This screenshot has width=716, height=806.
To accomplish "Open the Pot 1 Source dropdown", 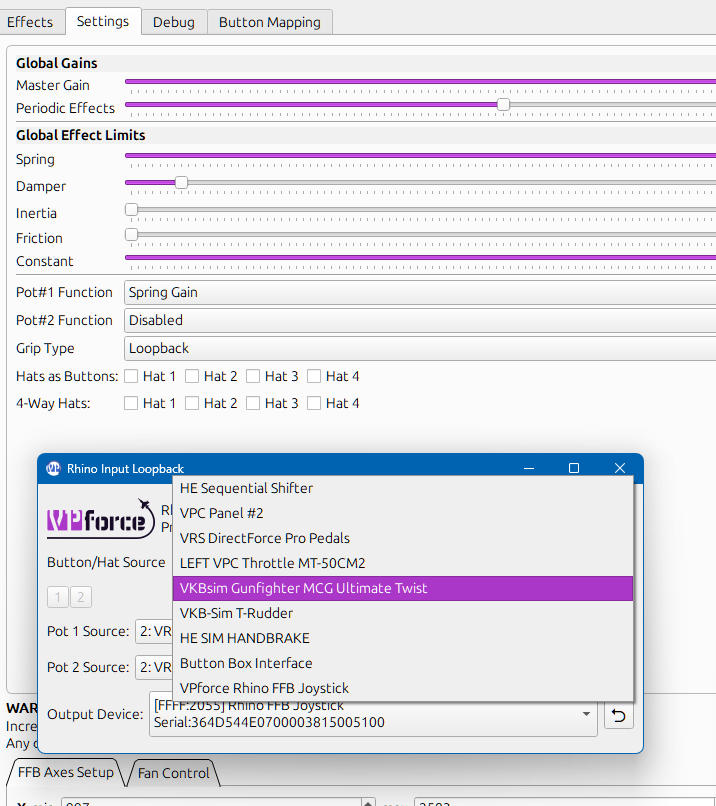I will (x=154, y=631).
